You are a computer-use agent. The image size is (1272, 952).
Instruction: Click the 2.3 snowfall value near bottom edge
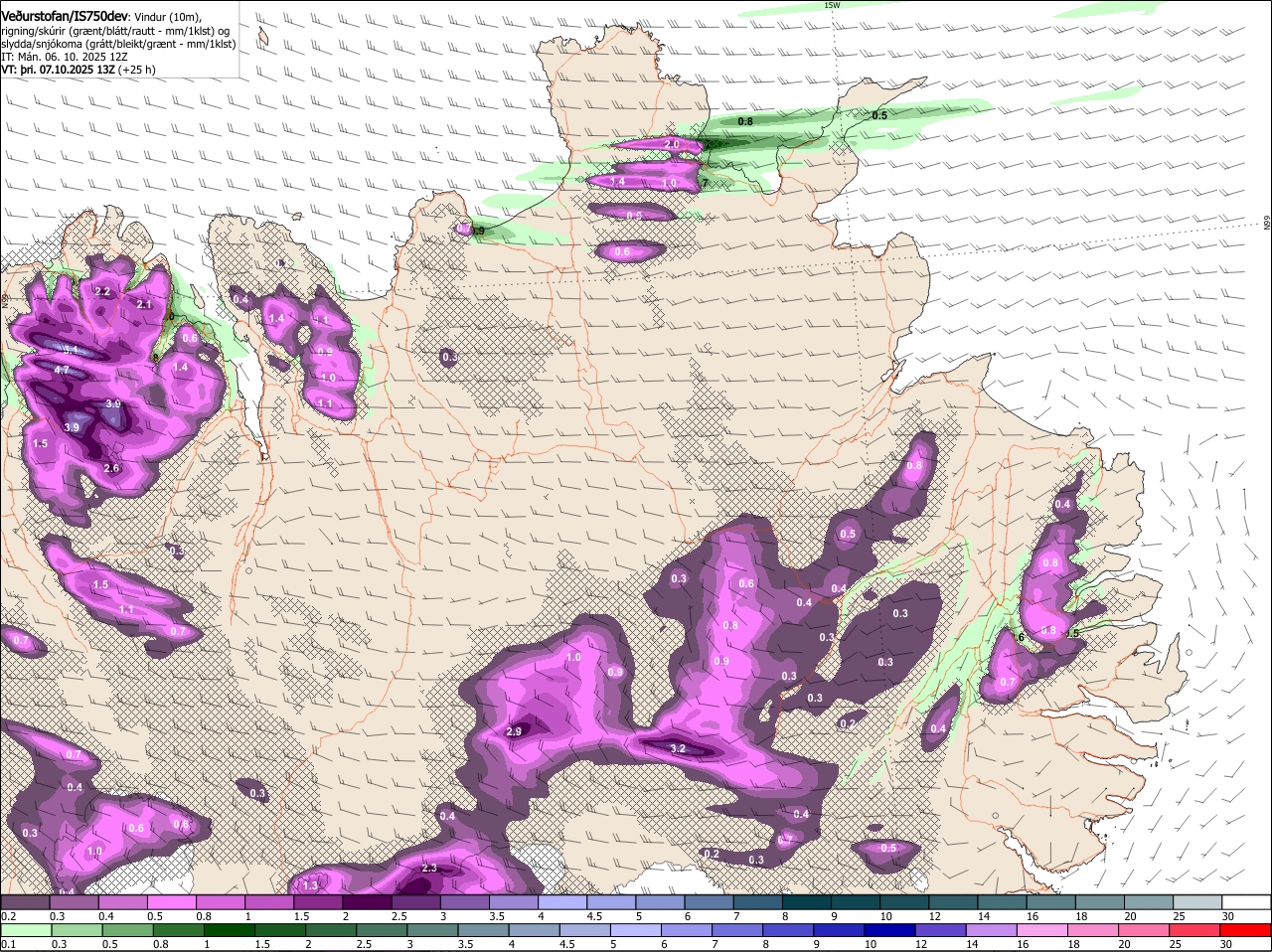[x=429, y=868]
